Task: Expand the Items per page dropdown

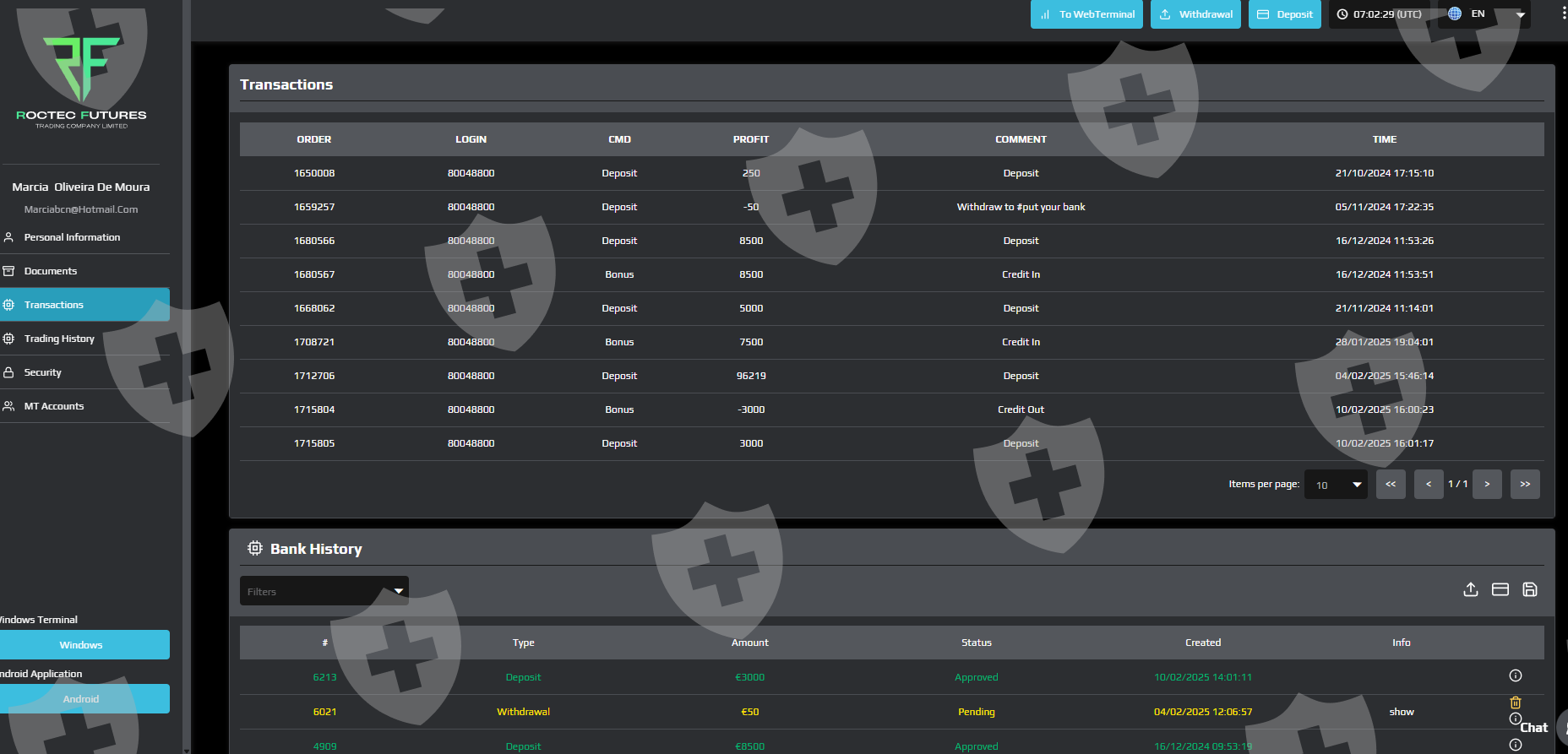Action: (x=1336, y=485)
